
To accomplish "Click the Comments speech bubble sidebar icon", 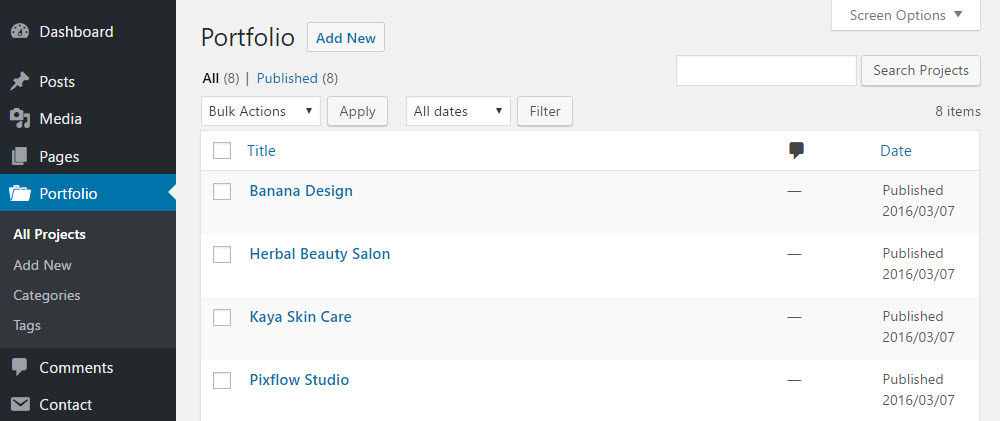I will [x=20, y=368].
